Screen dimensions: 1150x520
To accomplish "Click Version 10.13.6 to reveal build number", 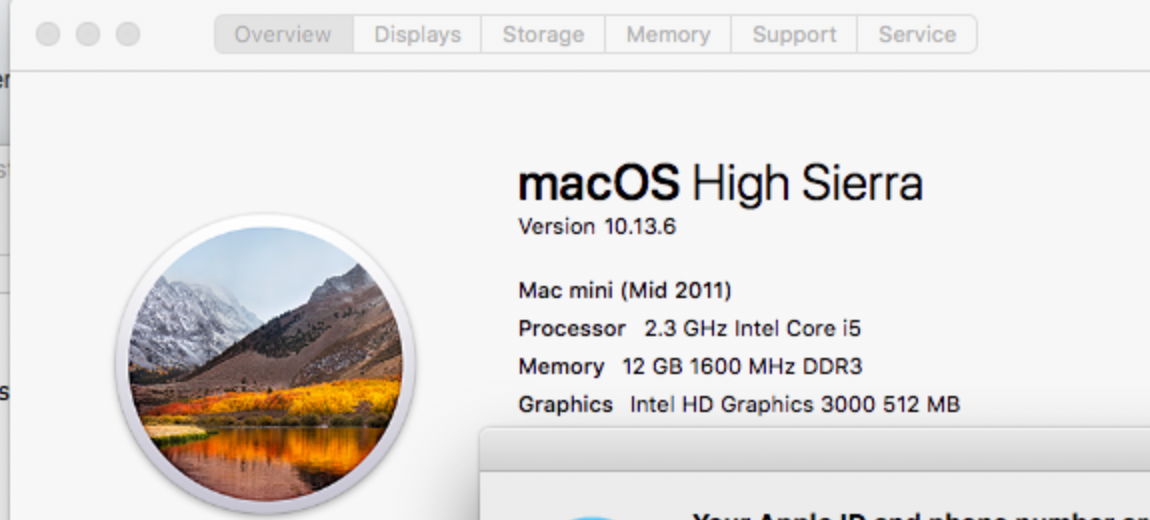I will [x=597, y=227].
